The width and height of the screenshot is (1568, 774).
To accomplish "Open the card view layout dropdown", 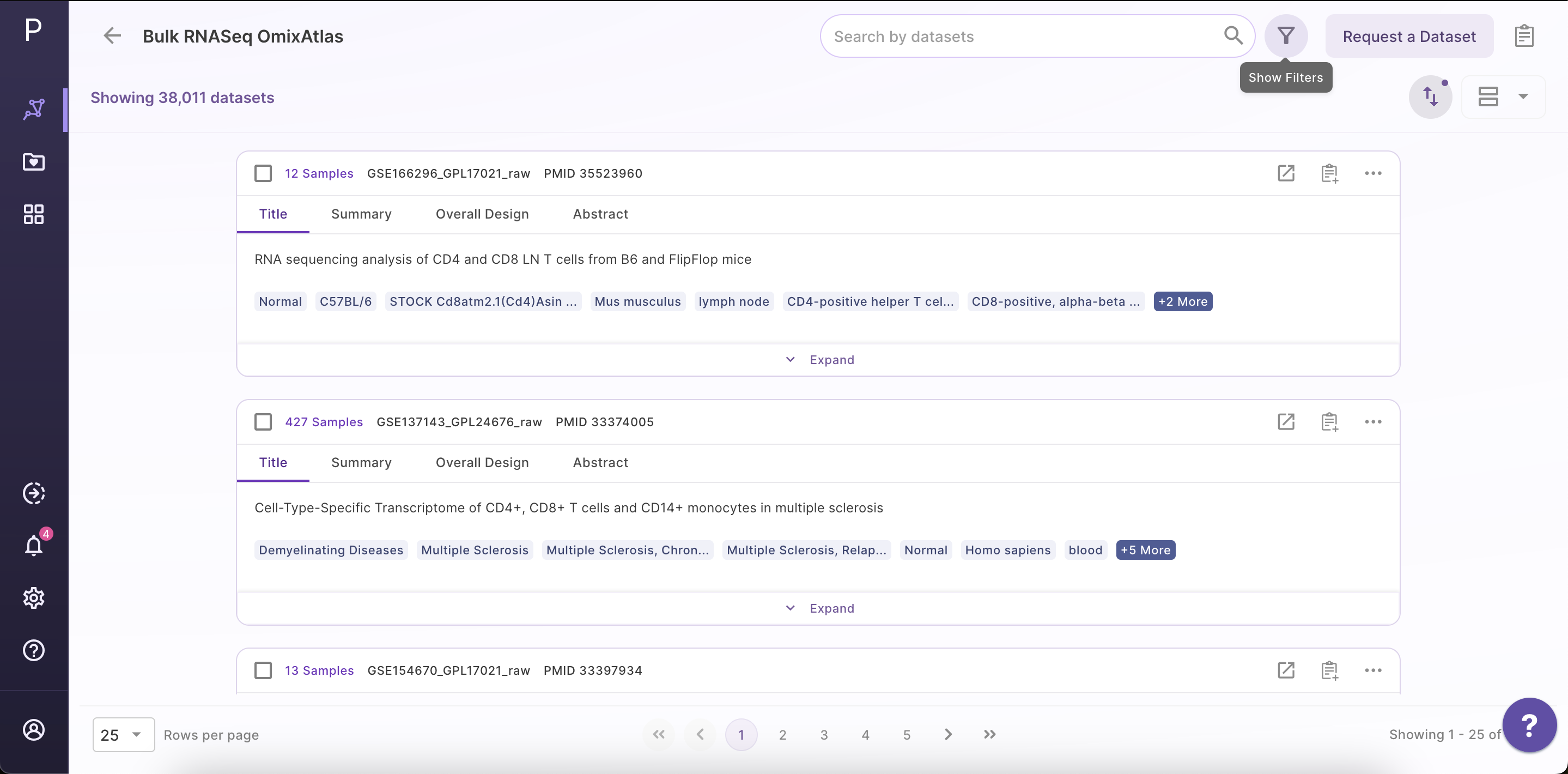I will click(x=1503, y=96).
